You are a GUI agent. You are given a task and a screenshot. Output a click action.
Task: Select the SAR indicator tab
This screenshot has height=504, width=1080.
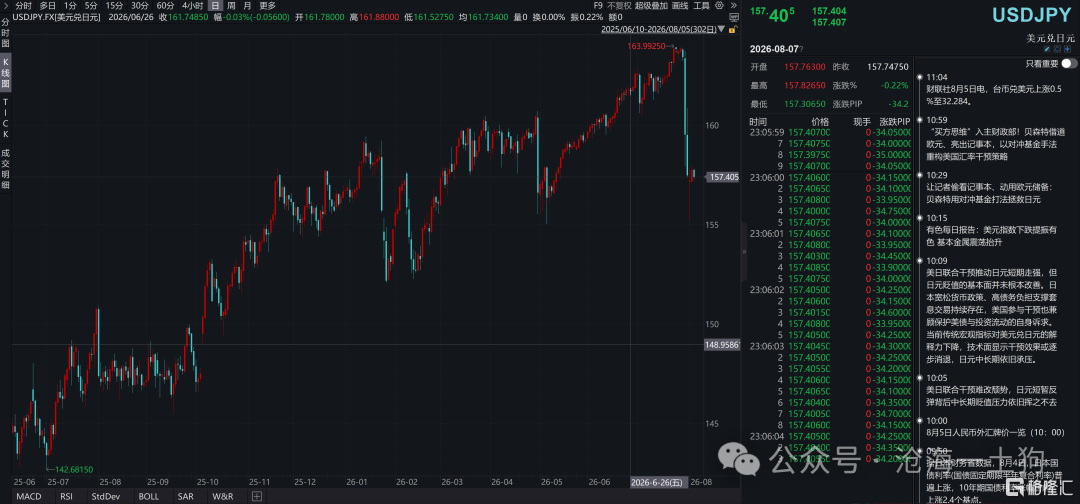[185, 496]
